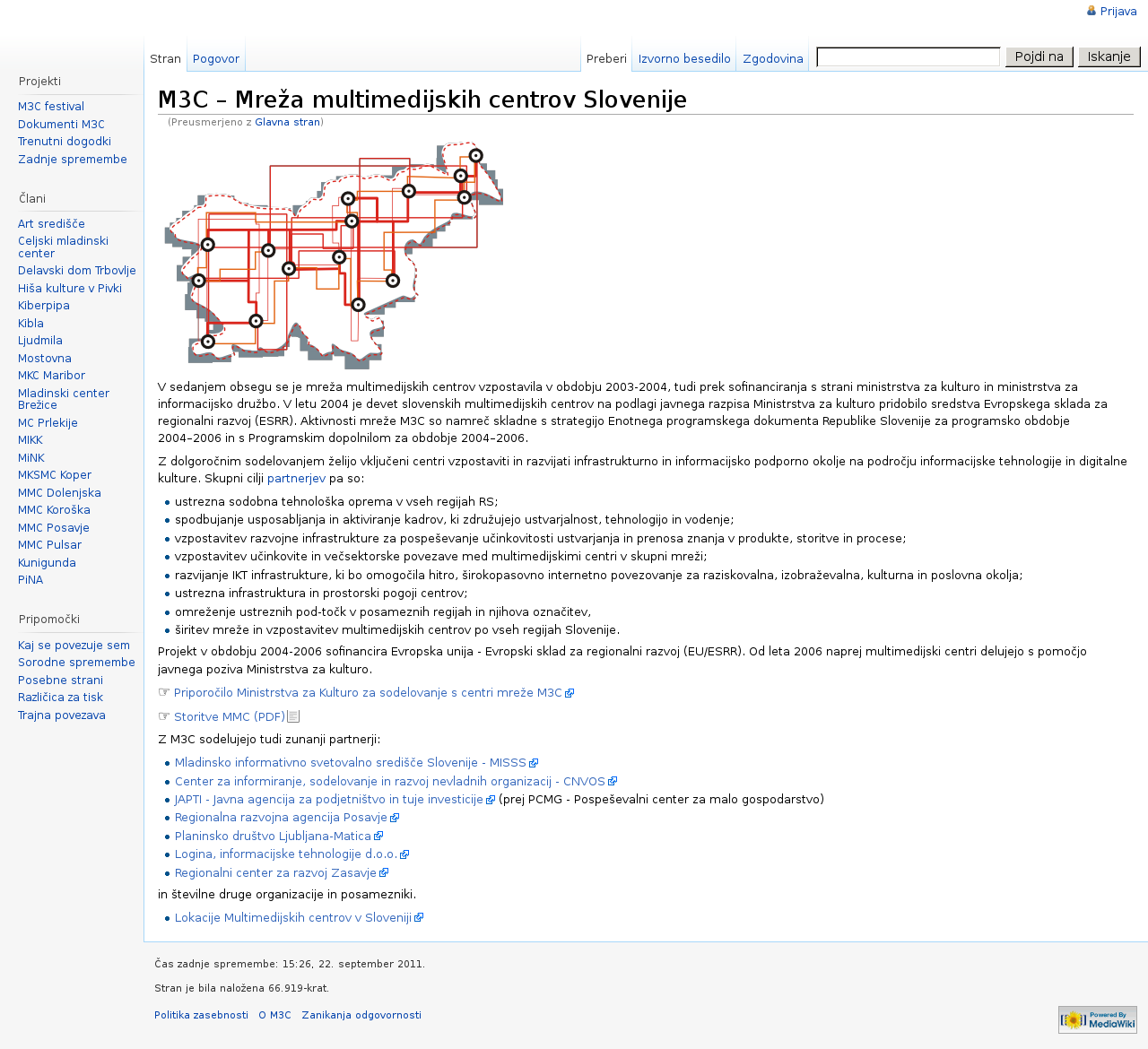The height and width of the screenshot is (1049, 1148).
Task: Open Regionalna razvojna agencija Posavje link
Action: [x=281, y=818]
